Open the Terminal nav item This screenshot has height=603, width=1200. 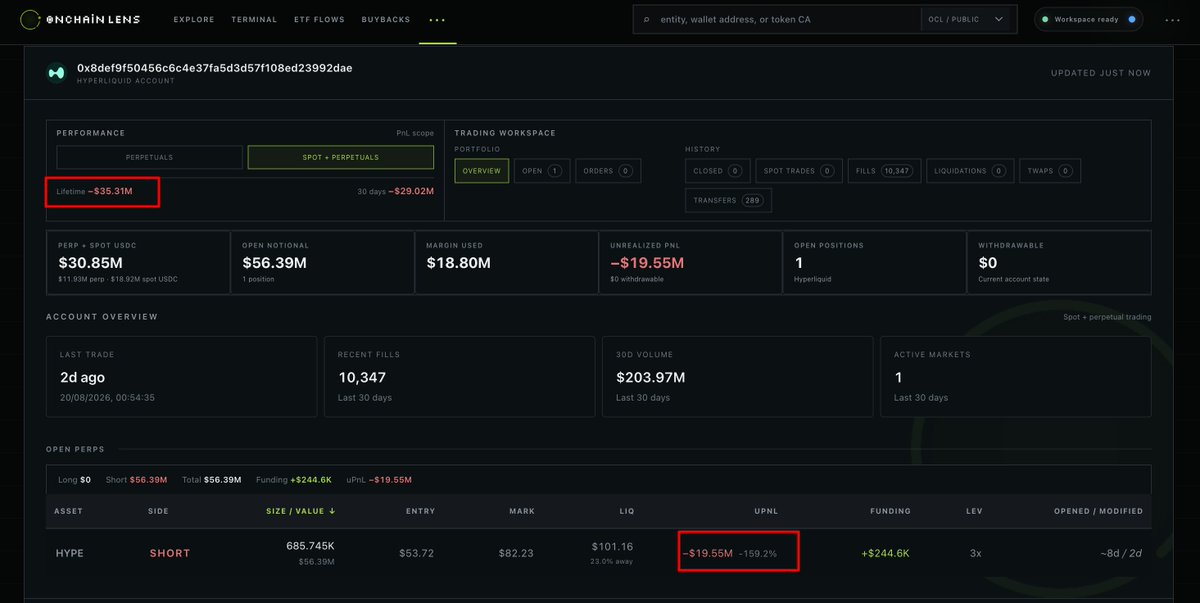[x=254, y=20]
